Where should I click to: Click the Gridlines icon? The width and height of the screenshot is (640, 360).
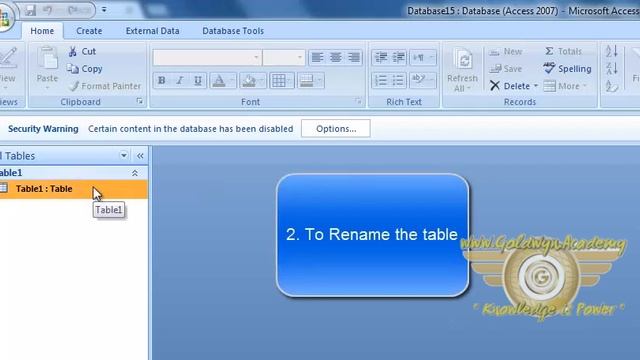(279, 80)
